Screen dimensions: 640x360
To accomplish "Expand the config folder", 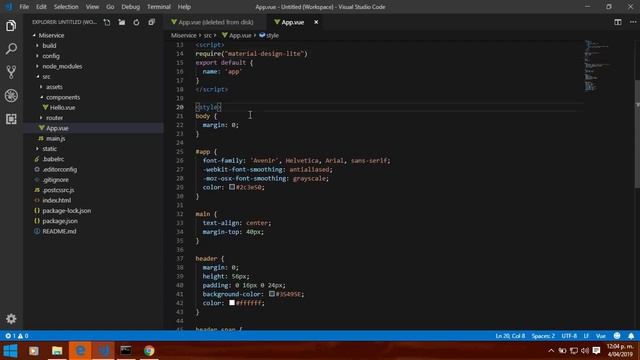I will 38,56.
